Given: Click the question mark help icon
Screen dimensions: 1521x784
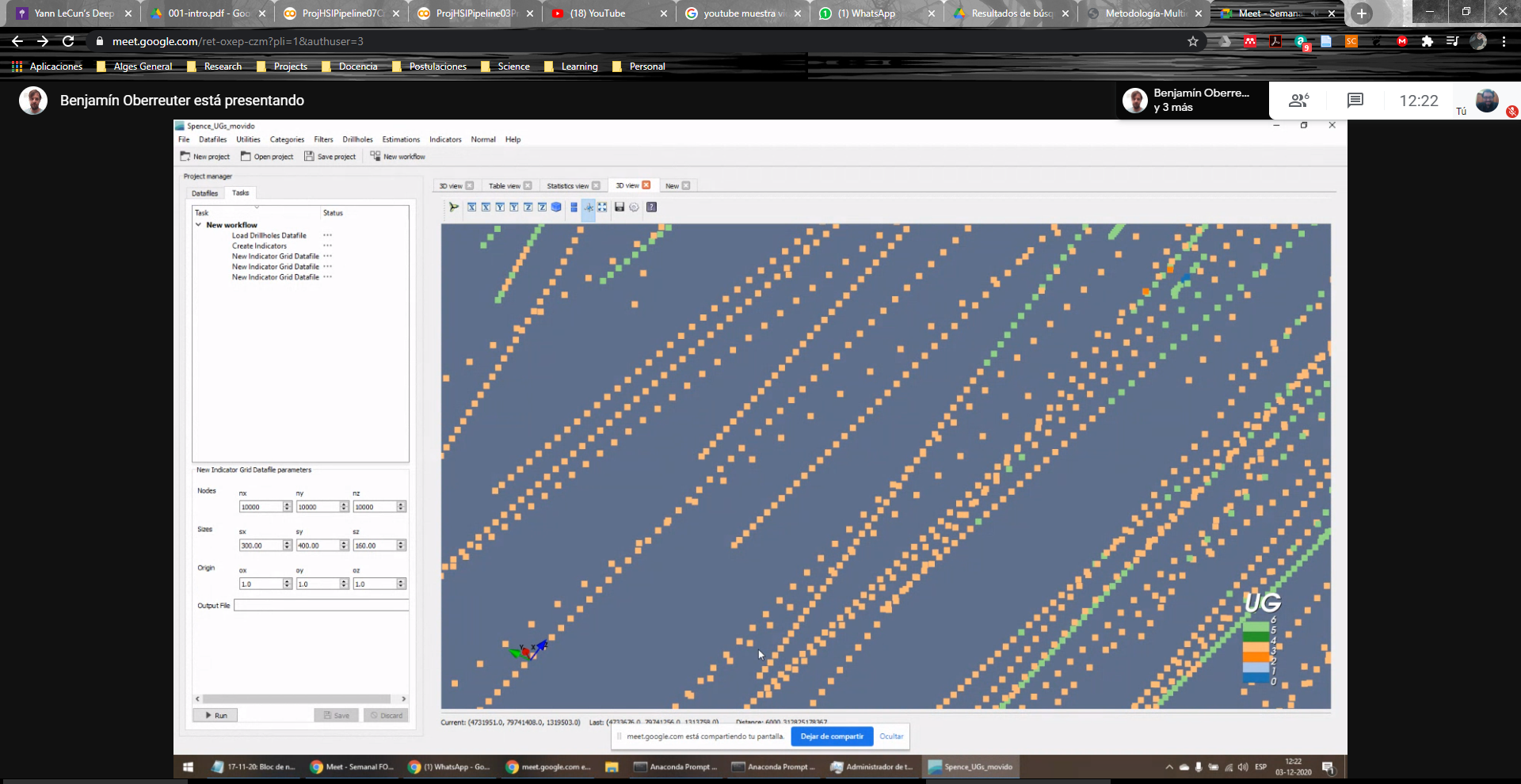Looking at the screenshot, I should (x=651, y=207).
